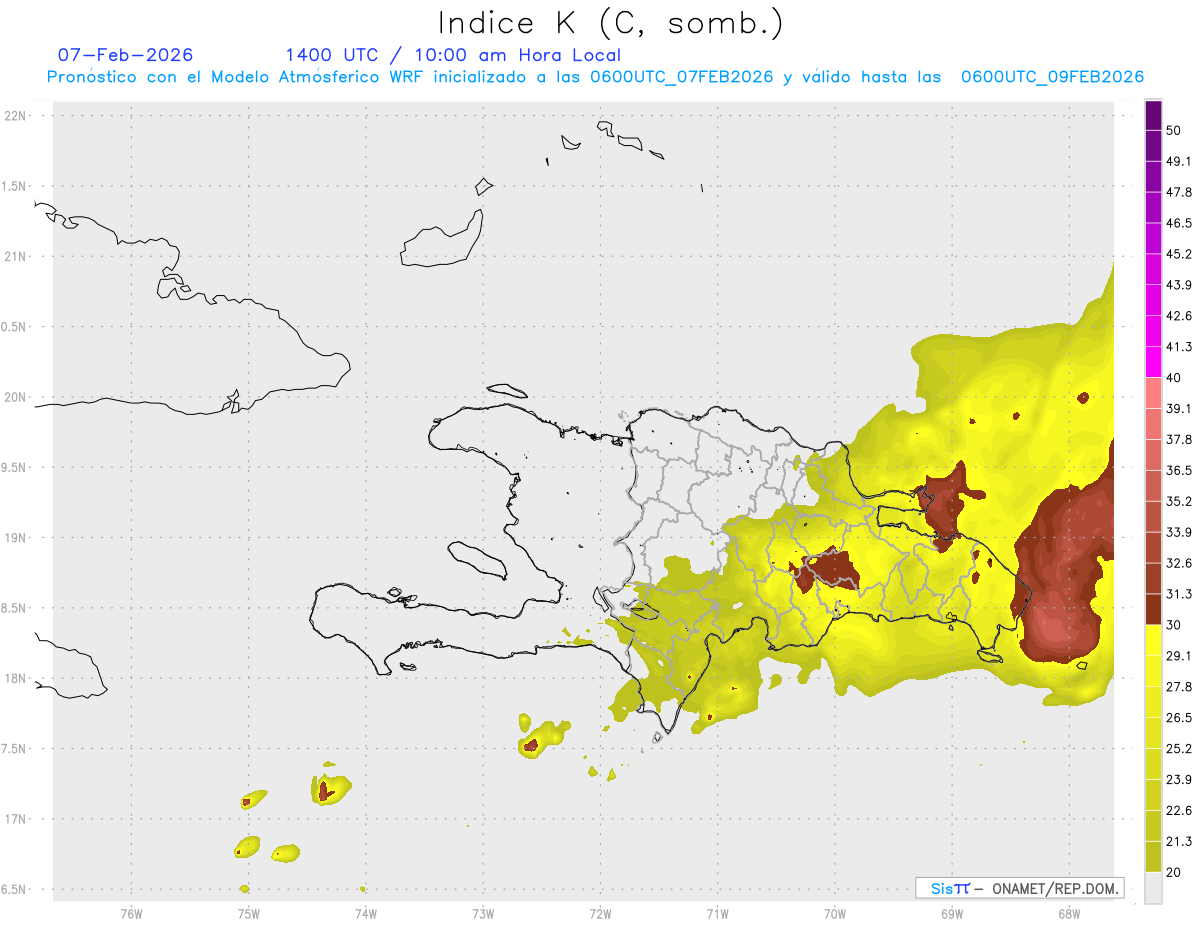The height and width of the screenshot is (927, 1200).
Task: Click colorbar label "37.8"
Action: [1179, 440]
